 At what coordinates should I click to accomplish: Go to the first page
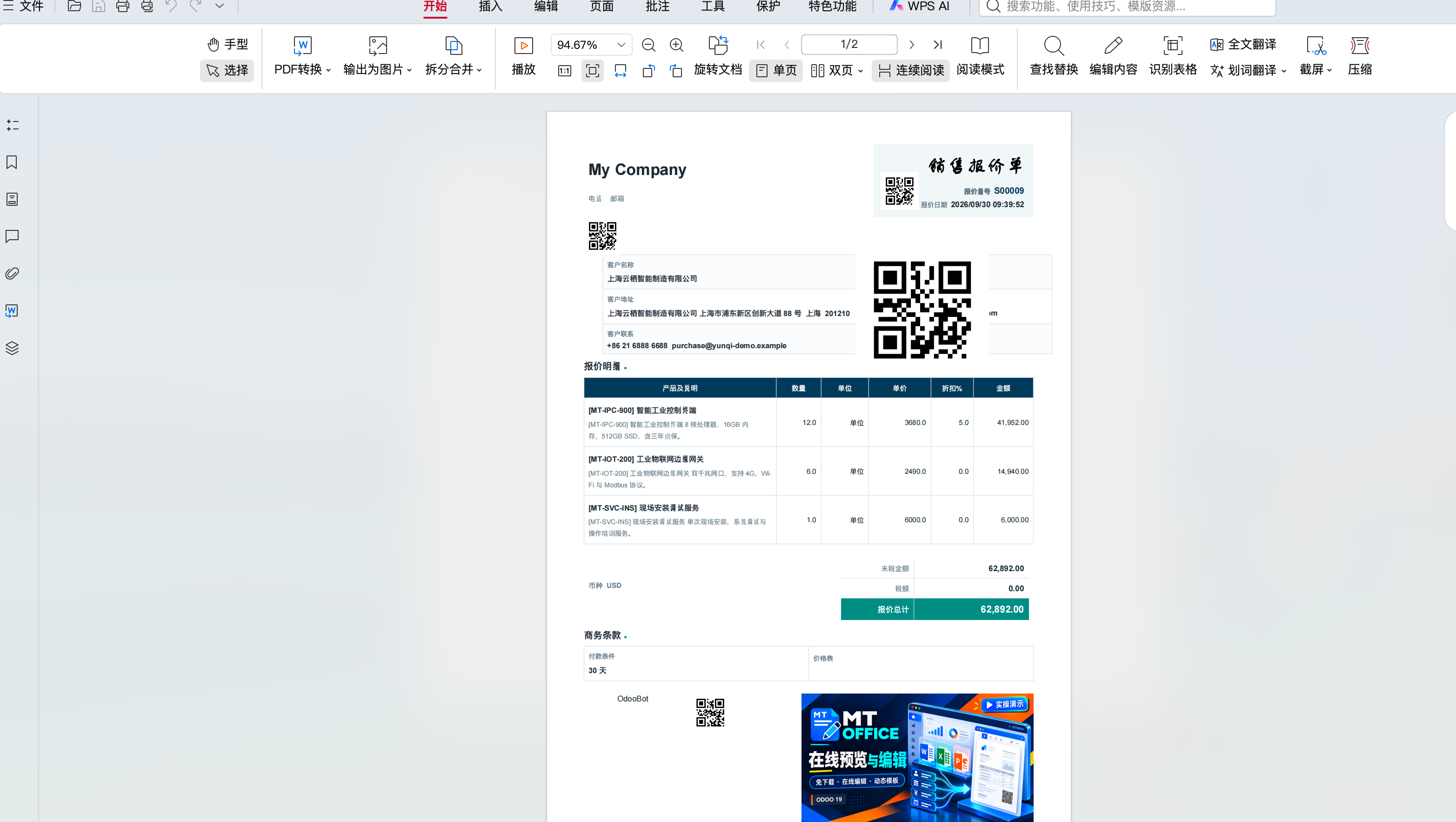pyautogui.click(x=761, y=45)
